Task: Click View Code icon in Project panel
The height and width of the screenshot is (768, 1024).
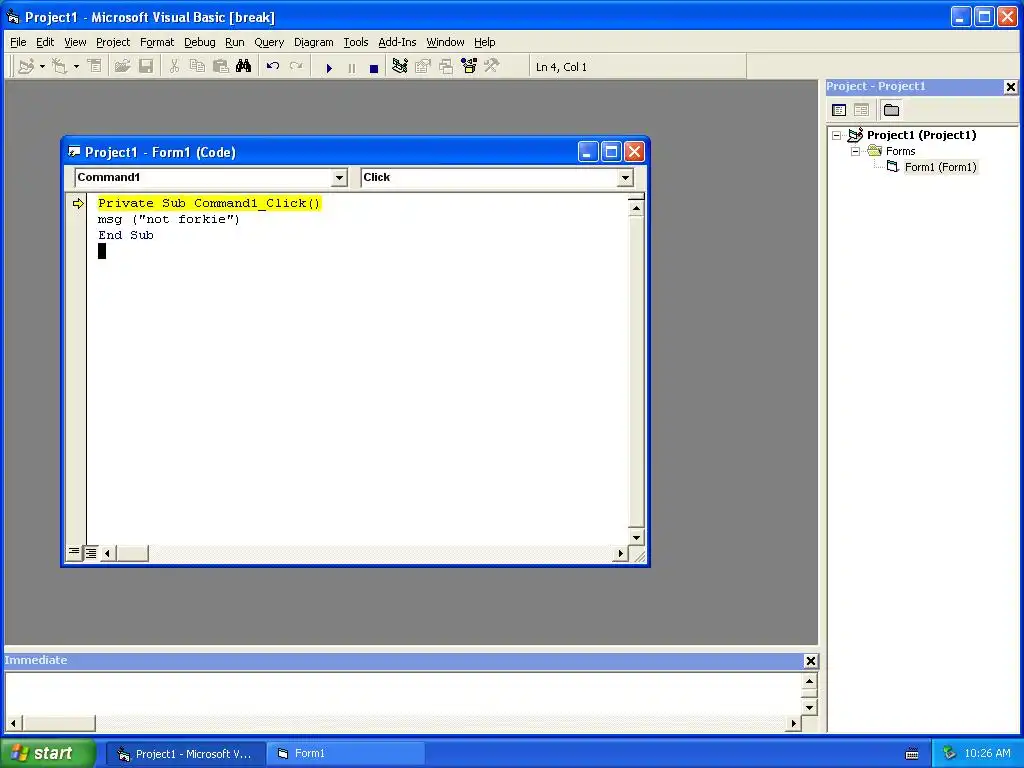Action: click(839, 110)
